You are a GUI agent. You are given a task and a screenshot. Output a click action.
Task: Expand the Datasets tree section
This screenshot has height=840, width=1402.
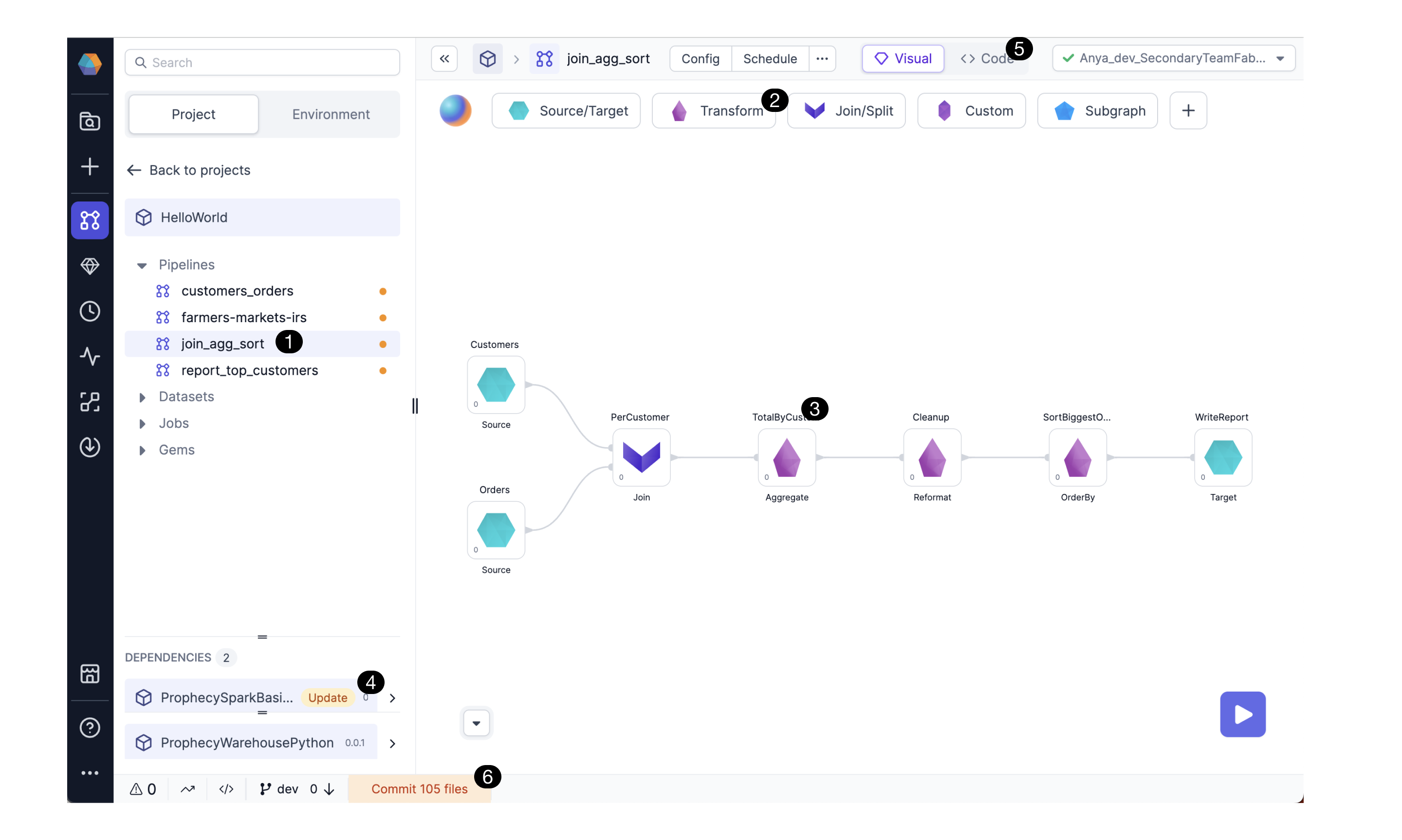click(142, 397)
